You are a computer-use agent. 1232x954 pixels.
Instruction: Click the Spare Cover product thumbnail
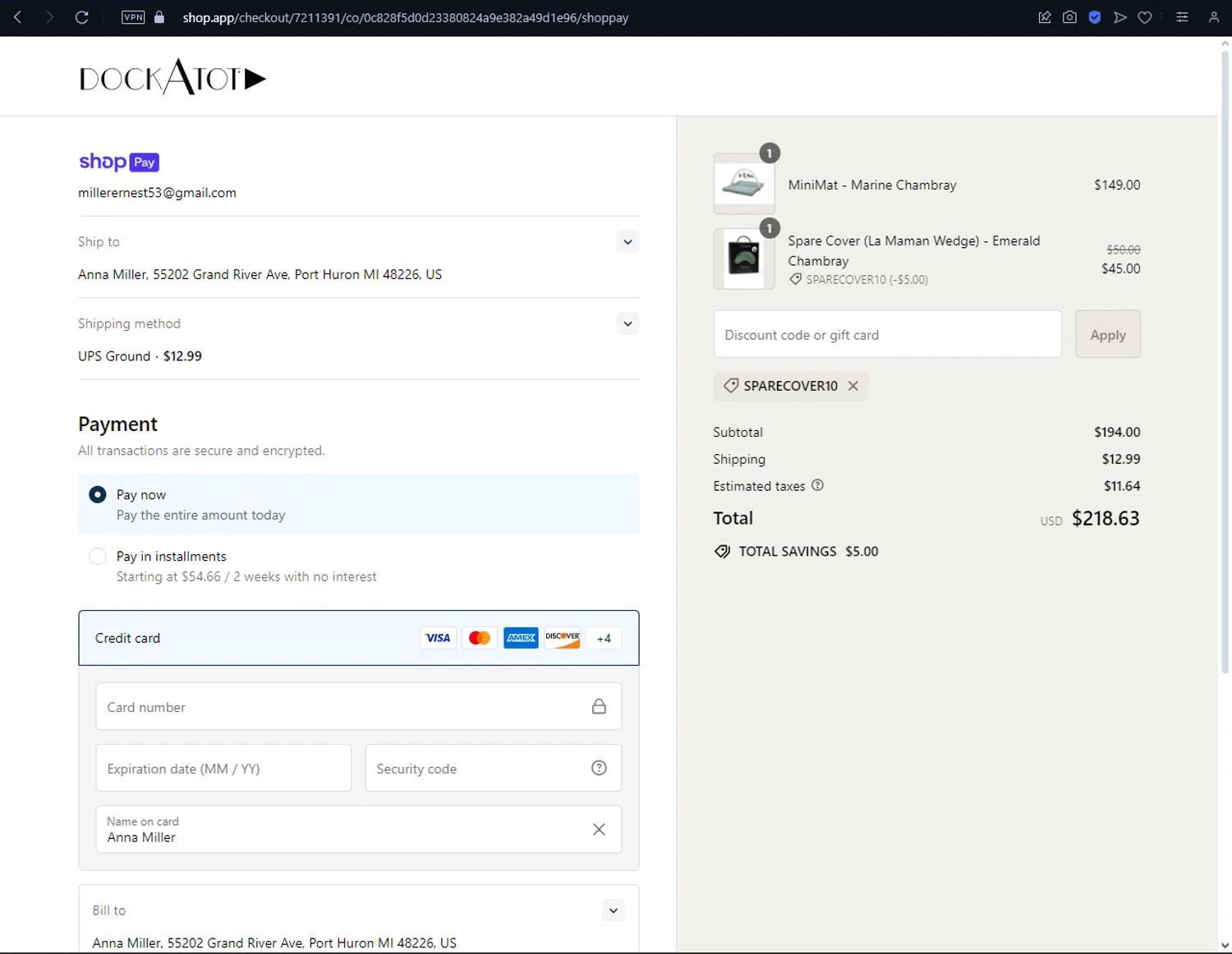744,259
